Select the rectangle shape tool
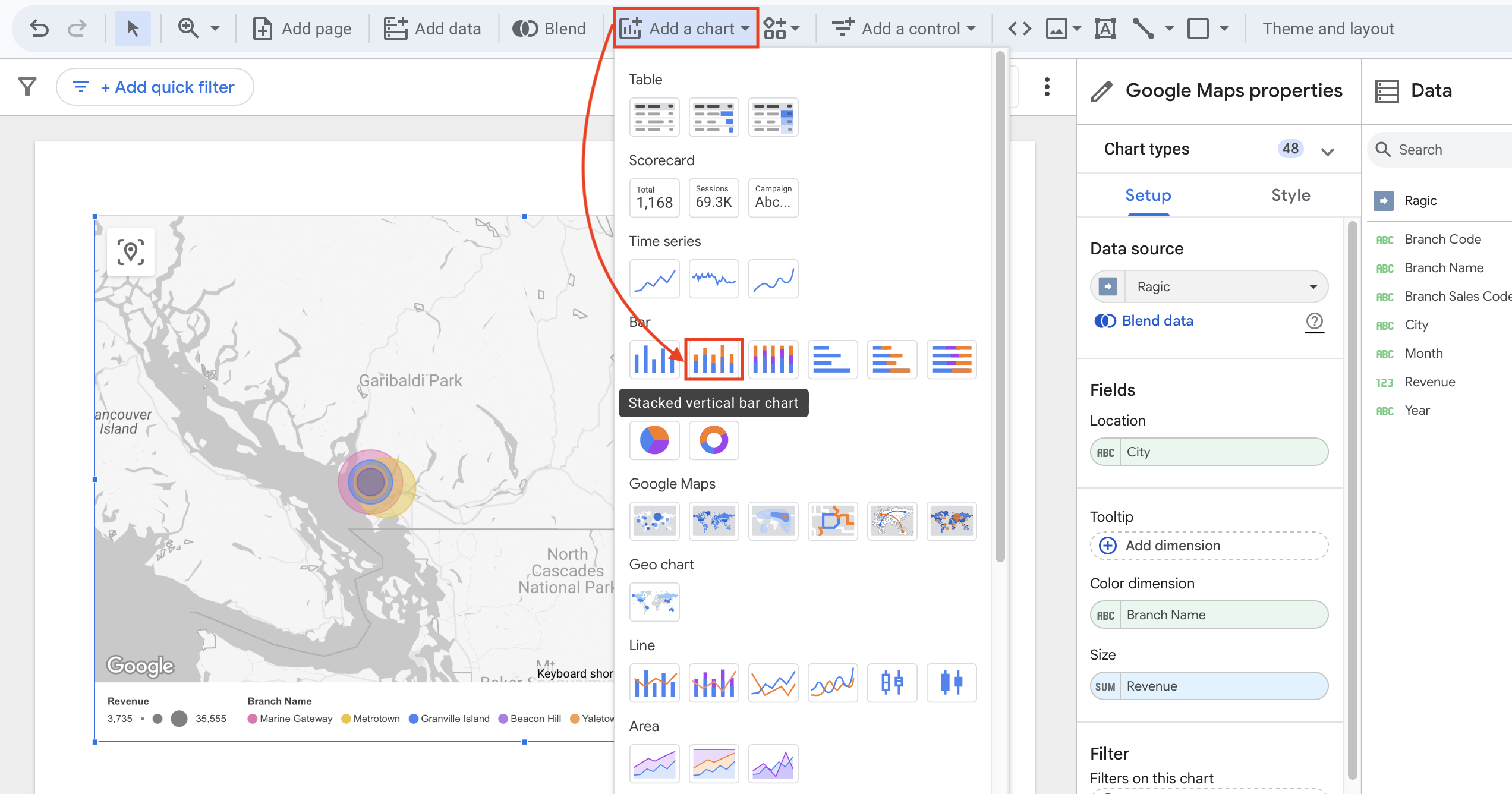Viewport: 1512px width, 794px height. tap(1198, 29)
